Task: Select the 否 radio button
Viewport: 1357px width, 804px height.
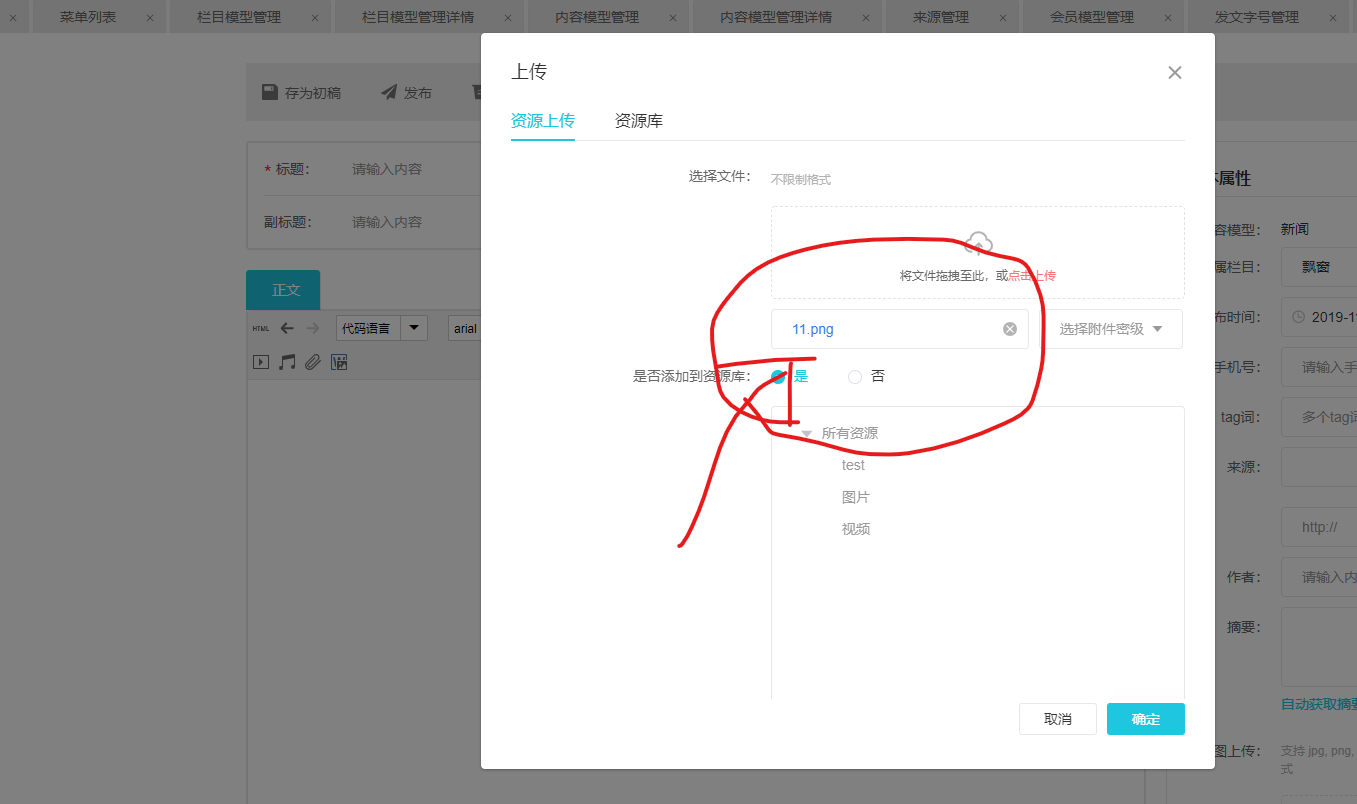Action: [x=855, y=377]
